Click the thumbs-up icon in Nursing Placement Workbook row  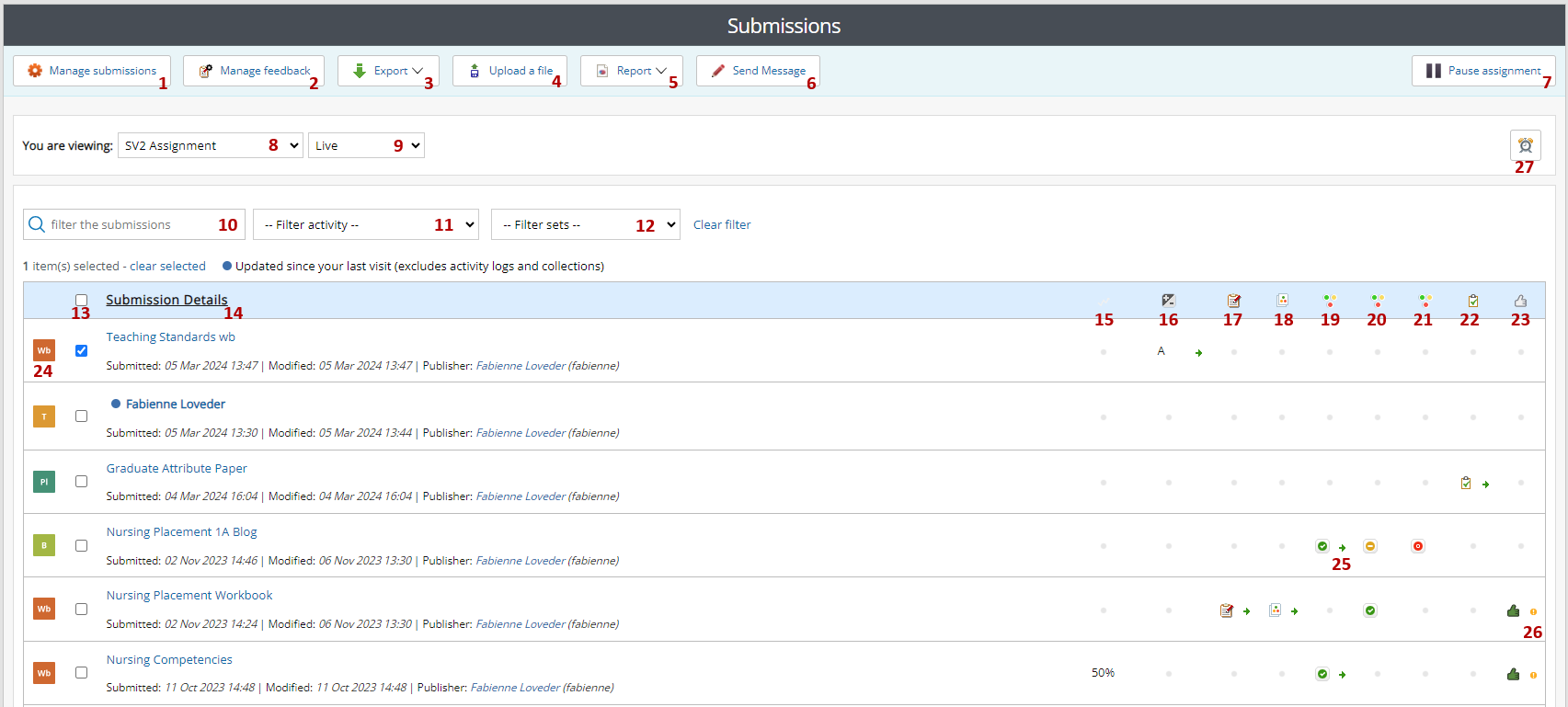[x=1513, y=610]
